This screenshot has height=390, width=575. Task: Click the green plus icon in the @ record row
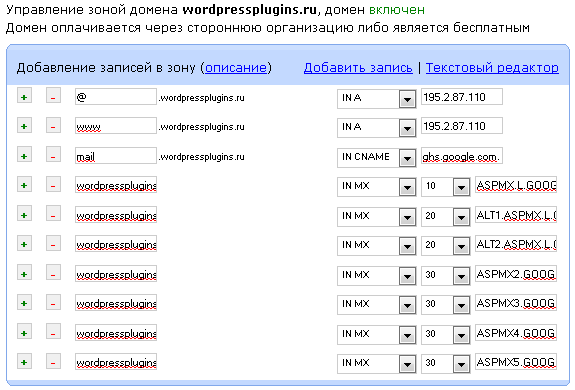click(x=24, y=97)
